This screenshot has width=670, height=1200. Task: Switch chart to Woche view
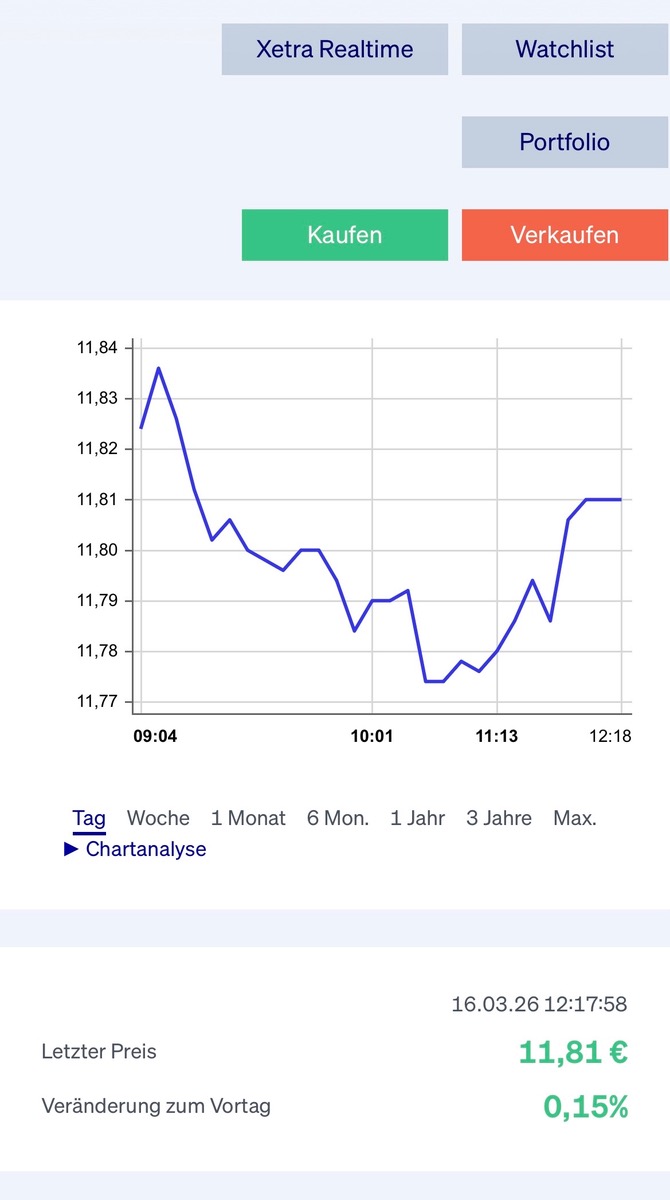coord(158,818)
